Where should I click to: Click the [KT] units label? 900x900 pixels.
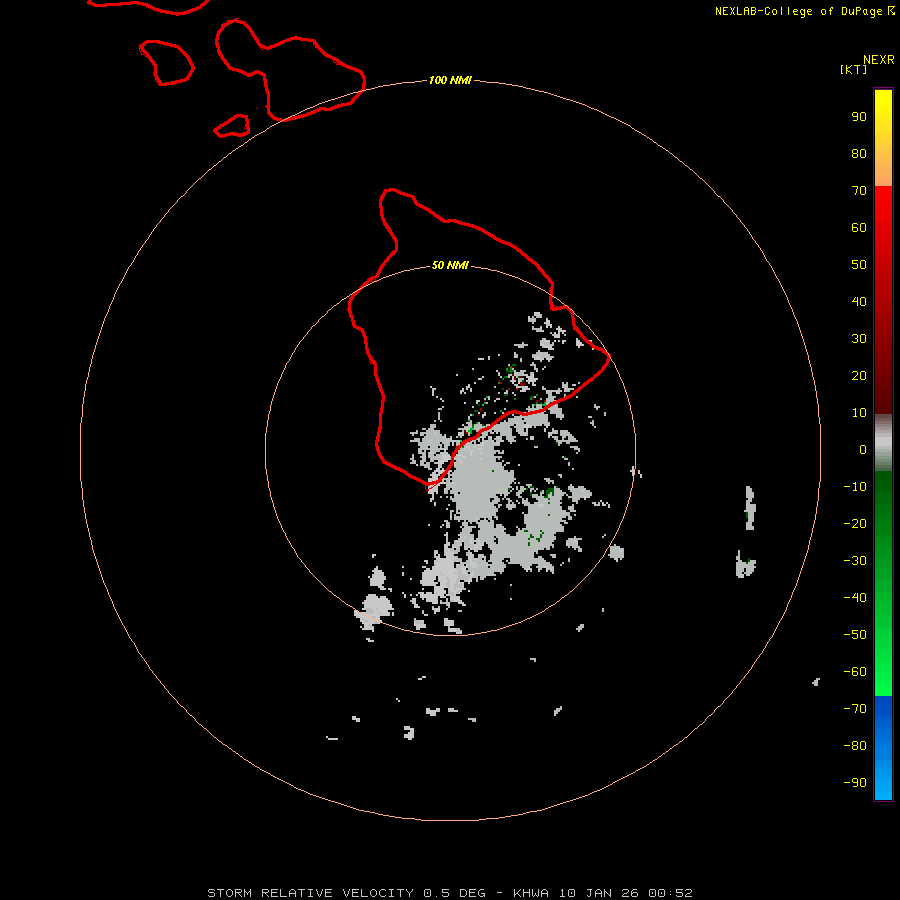click(853, 69)
